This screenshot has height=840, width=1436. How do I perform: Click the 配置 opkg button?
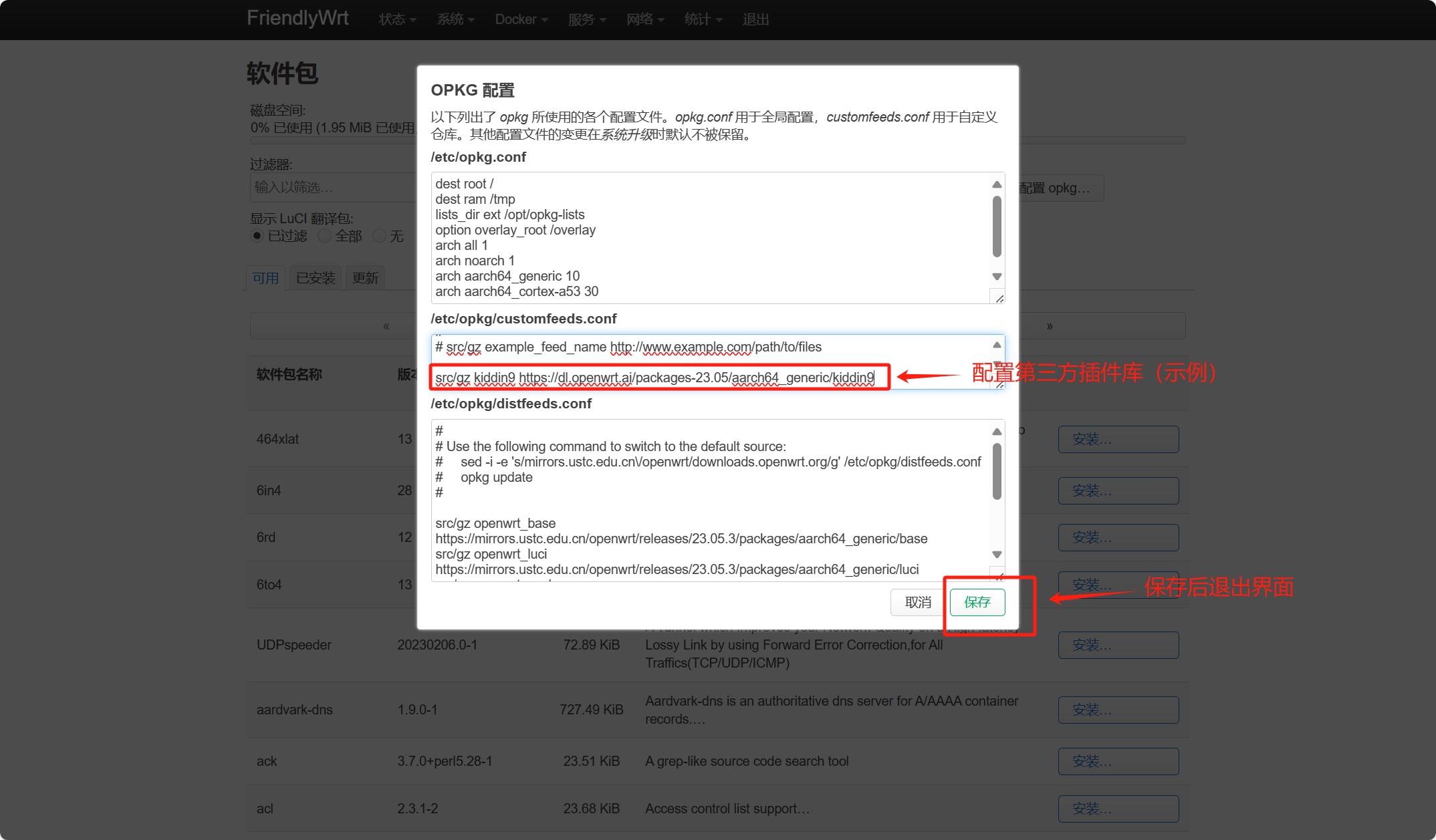tap(1060, 188)
